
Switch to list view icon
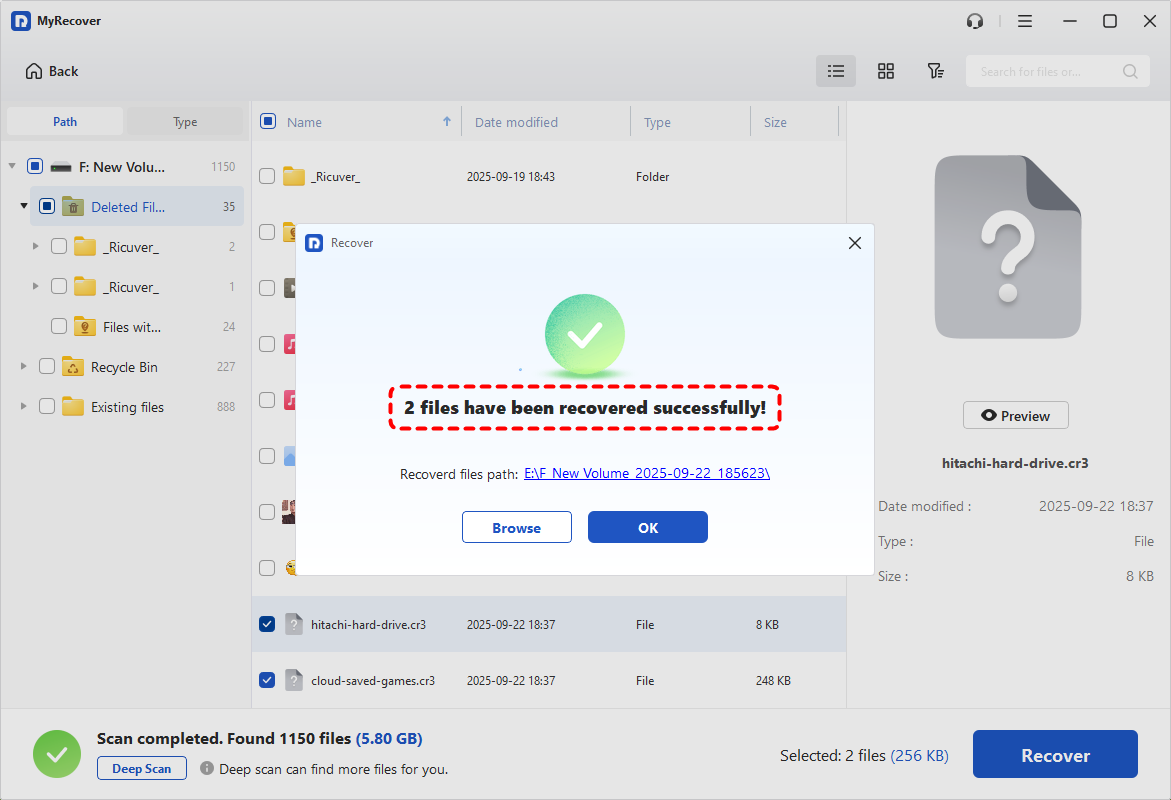click(836, 71)
